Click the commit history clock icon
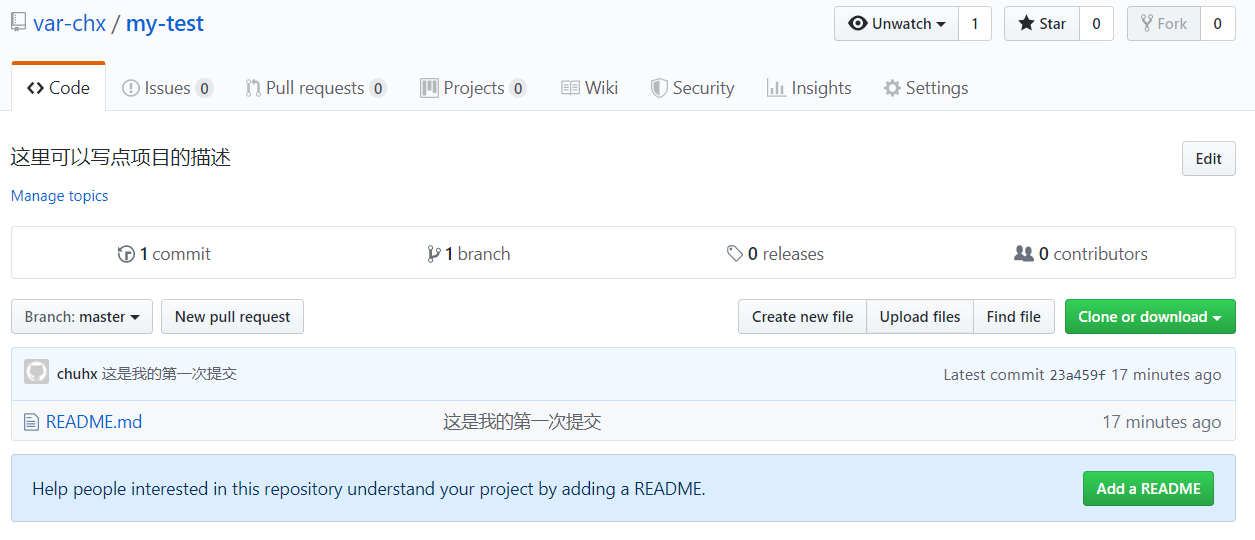This screenshot has height=540, width=1255. [126, 254]
